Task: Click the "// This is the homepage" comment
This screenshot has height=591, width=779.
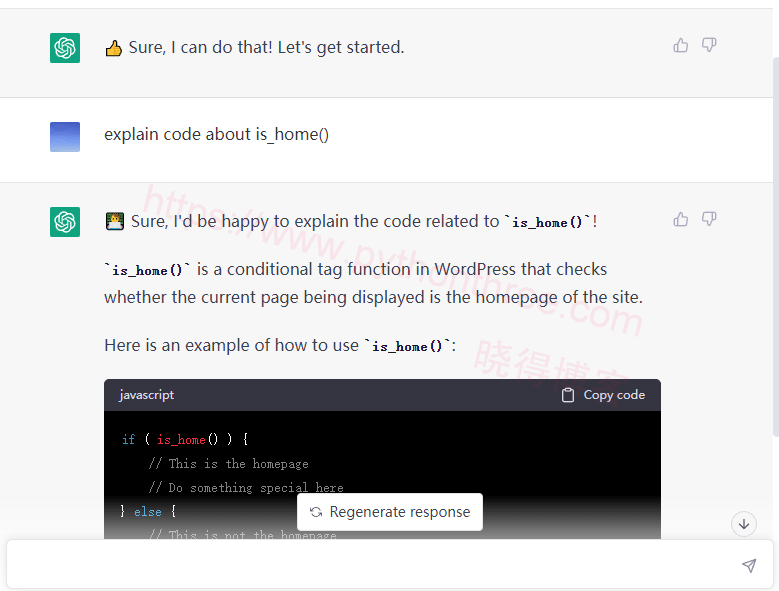Action: [228, 464]
